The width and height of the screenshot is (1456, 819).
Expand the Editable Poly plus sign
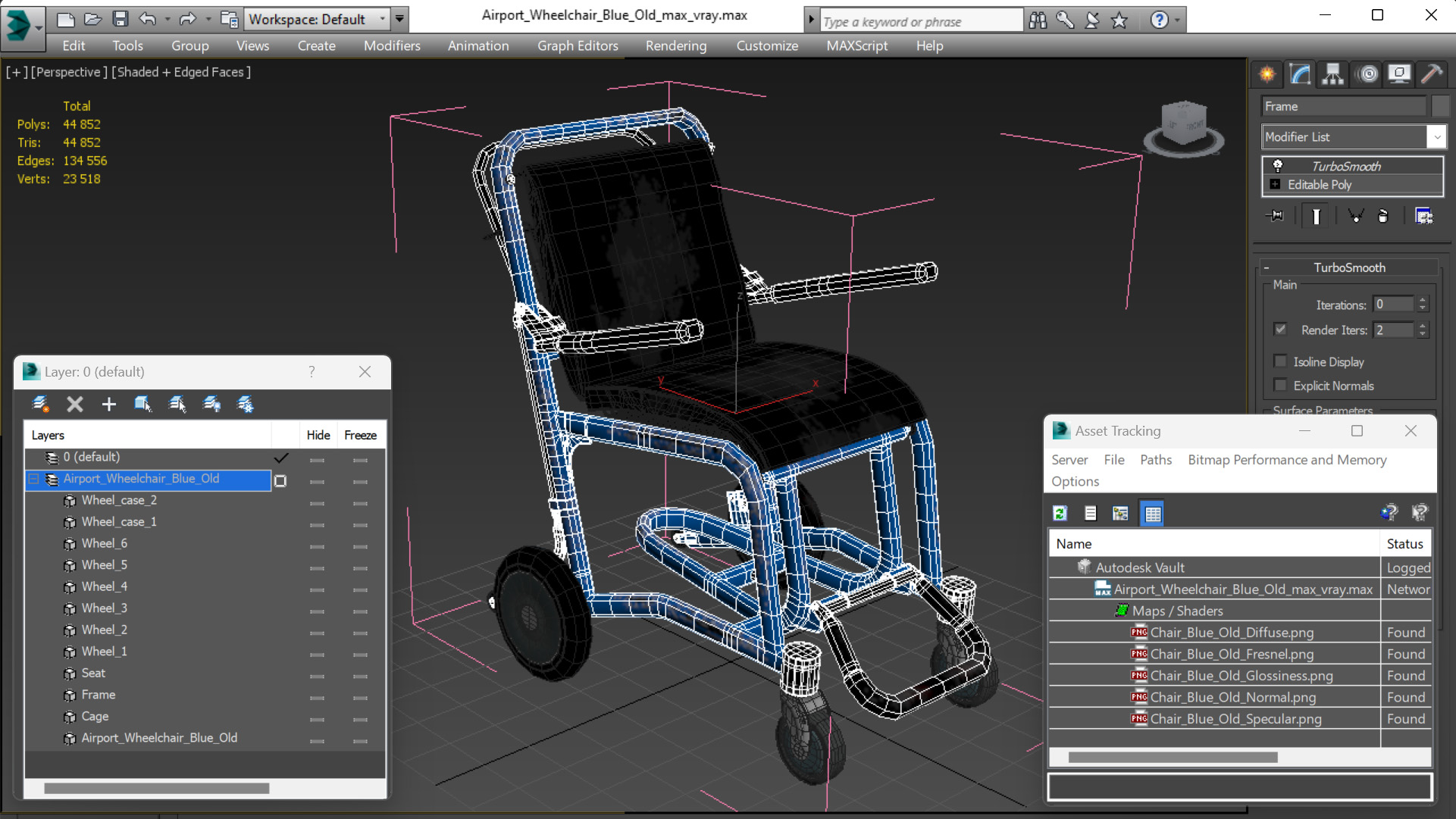click(x=1275, y=184)
